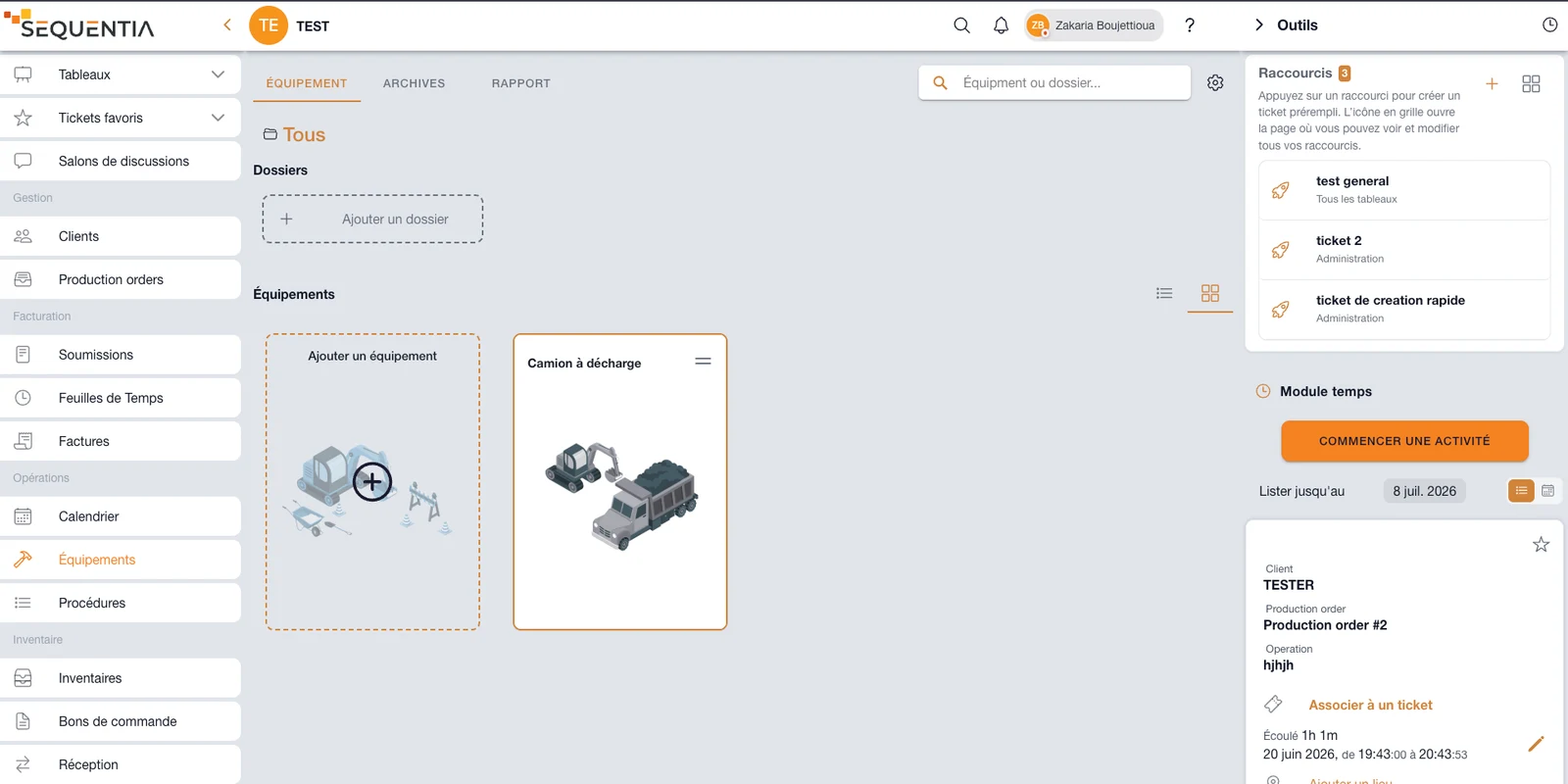Click Ajouter un dossier button

coord(372,220)
